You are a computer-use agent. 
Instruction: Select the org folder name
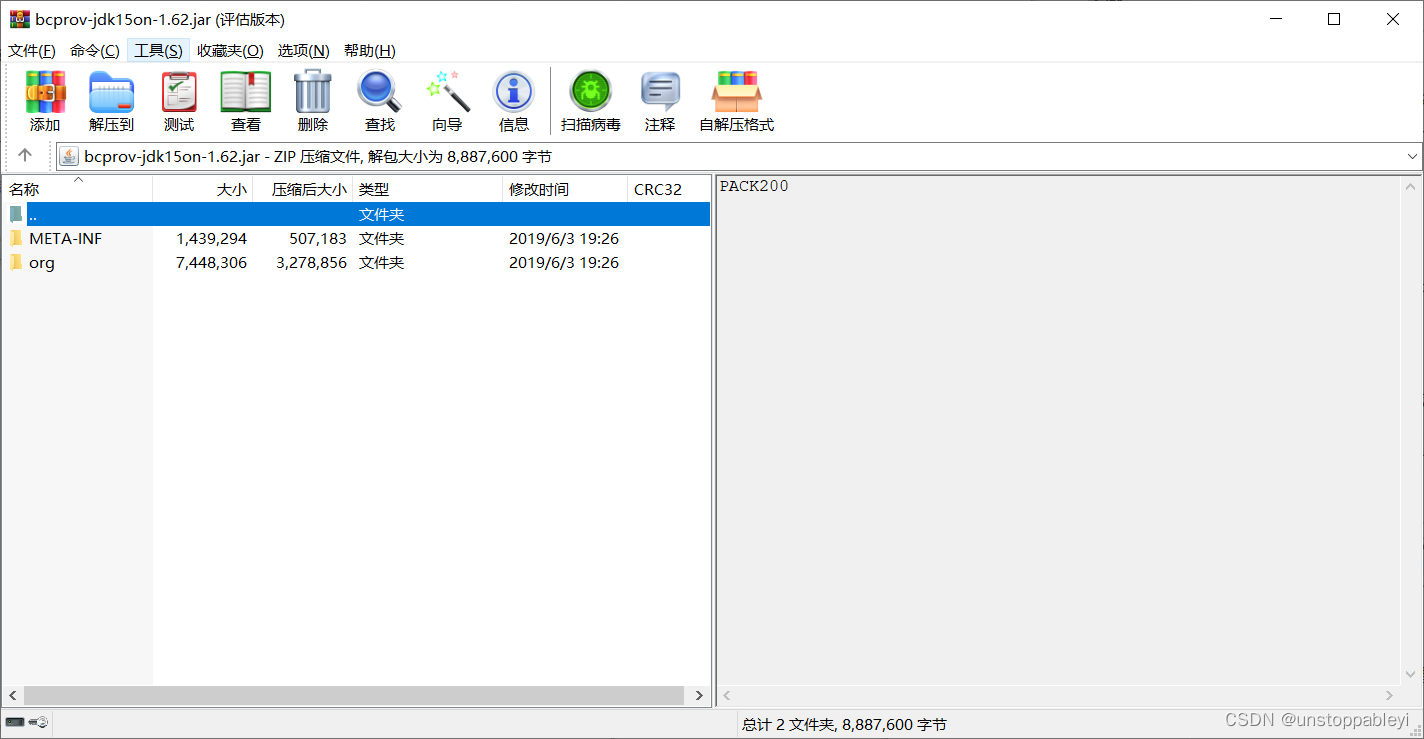point(42,262)
